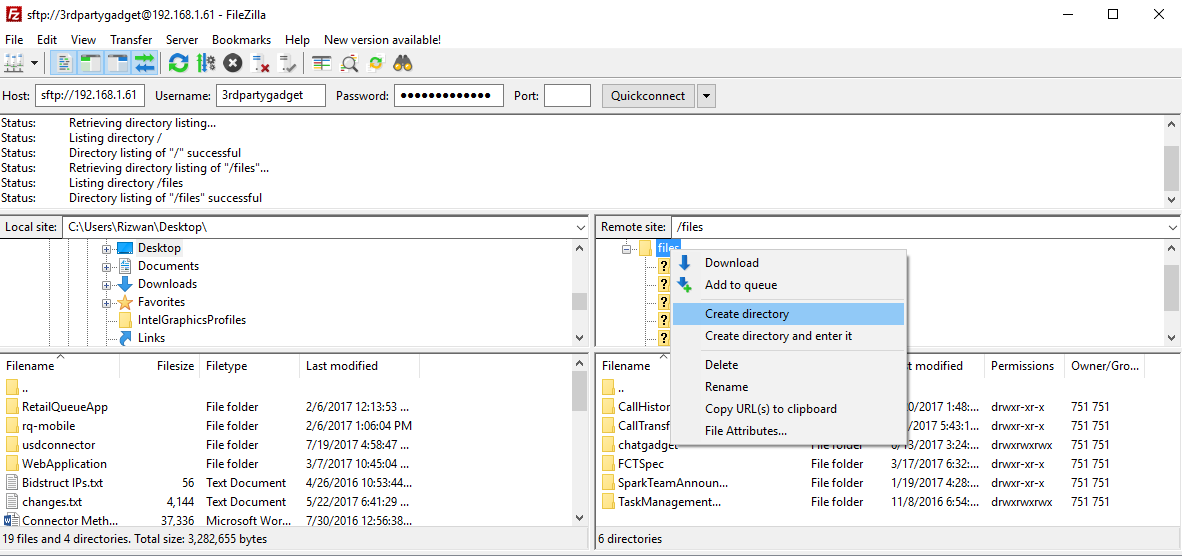
Task: Cancel the current operation
Action: tap(233, 64)
